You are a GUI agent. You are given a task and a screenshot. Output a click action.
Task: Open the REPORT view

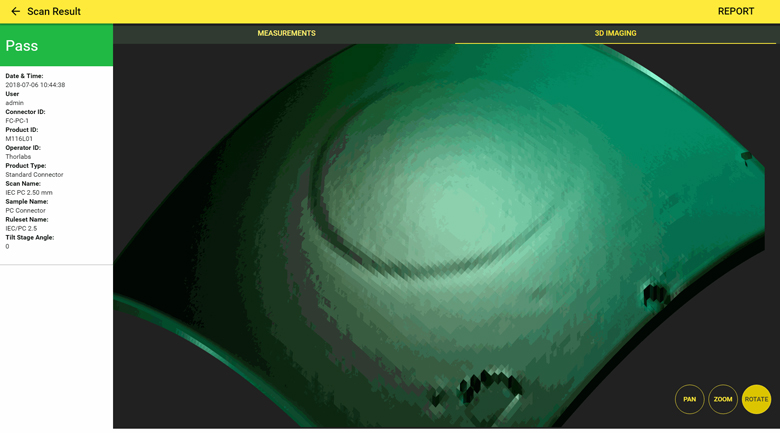tap(735, 12)
